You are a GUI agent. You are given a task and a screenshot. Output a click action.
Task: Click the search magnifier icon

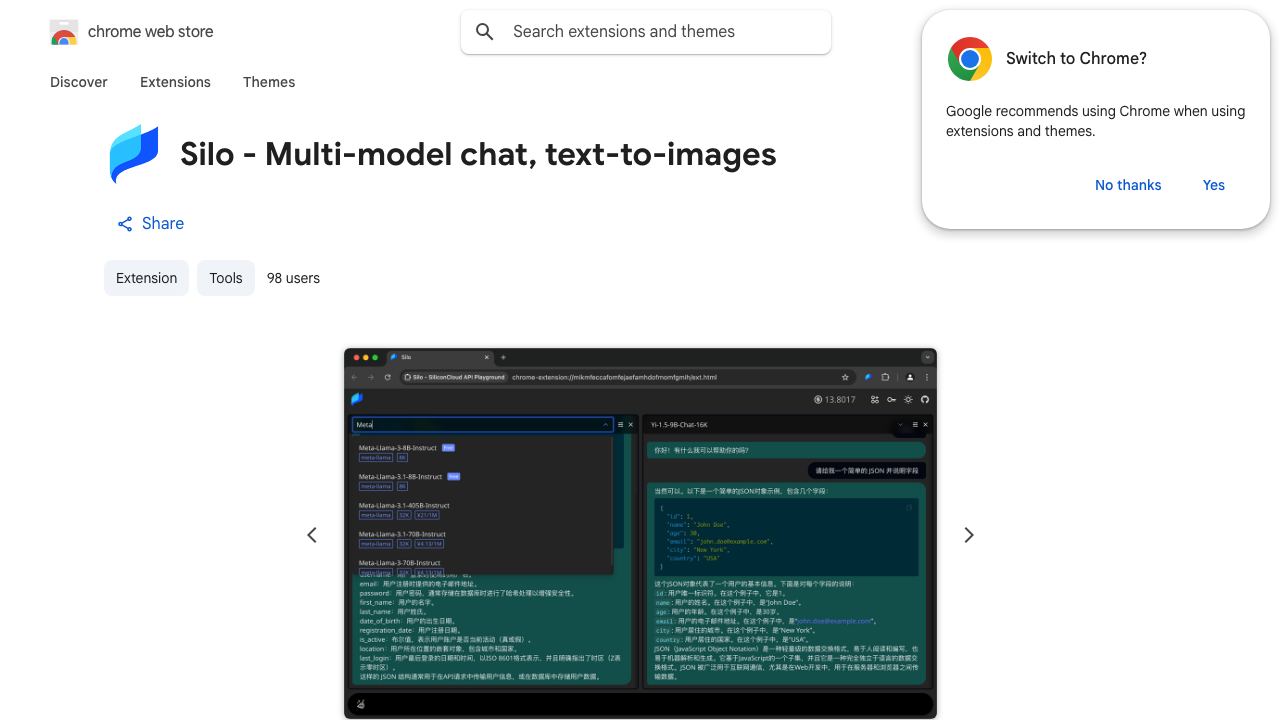(485, 32)
